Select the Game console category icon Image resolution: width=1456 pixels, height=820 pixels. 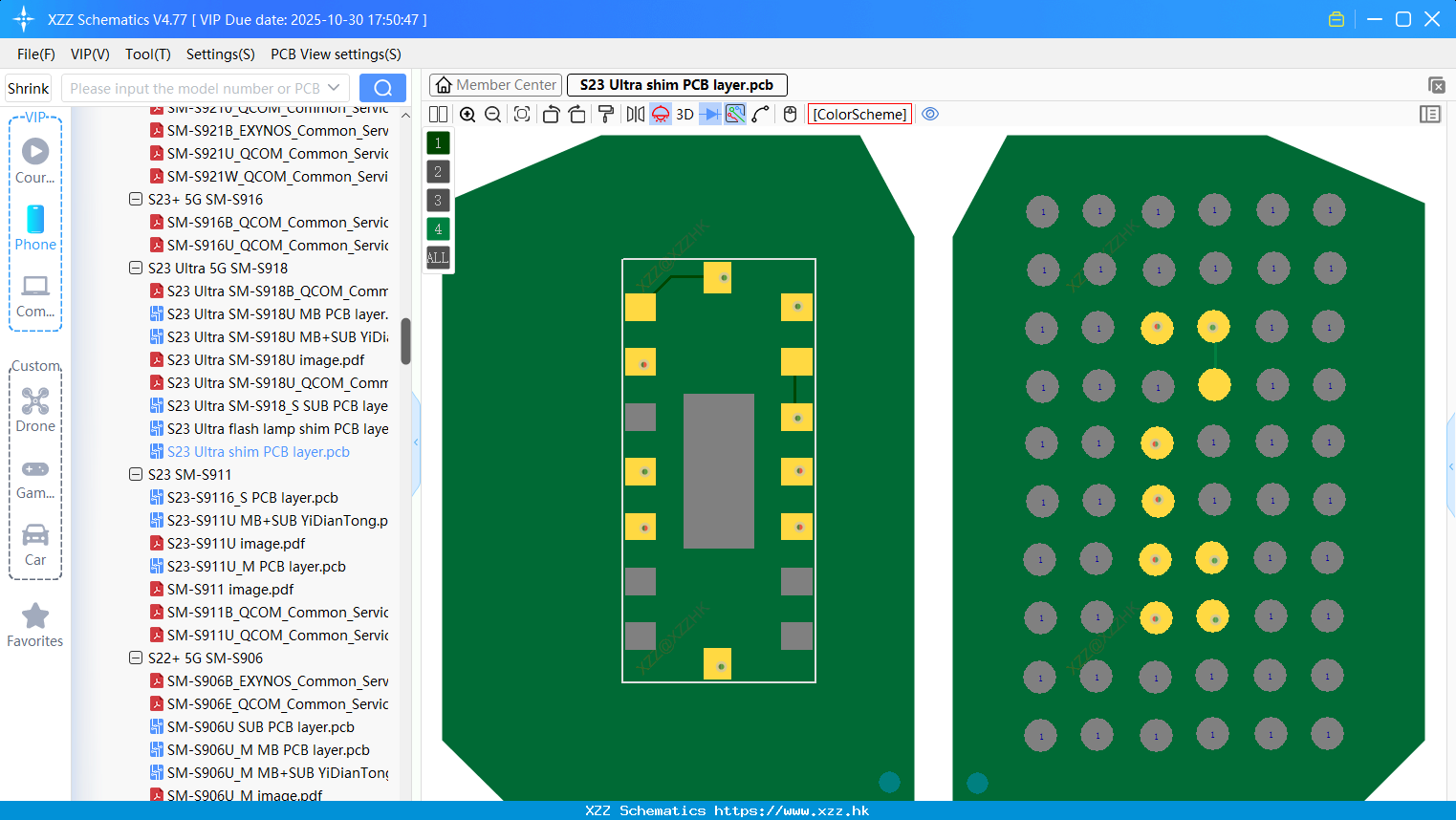(35, 478)
